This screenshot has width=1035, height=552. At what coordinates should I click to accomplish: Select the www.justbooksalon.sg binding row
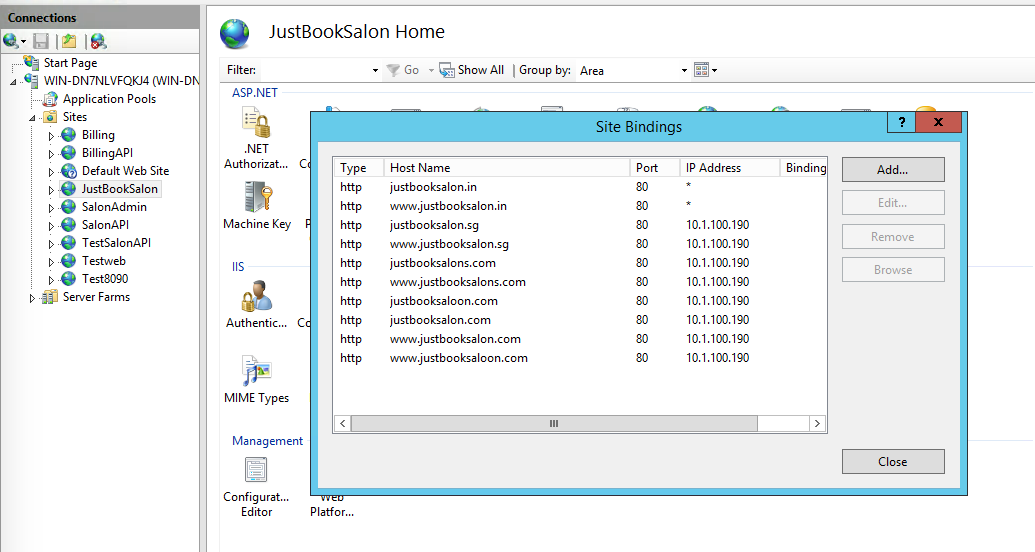(x=580, y=244)
